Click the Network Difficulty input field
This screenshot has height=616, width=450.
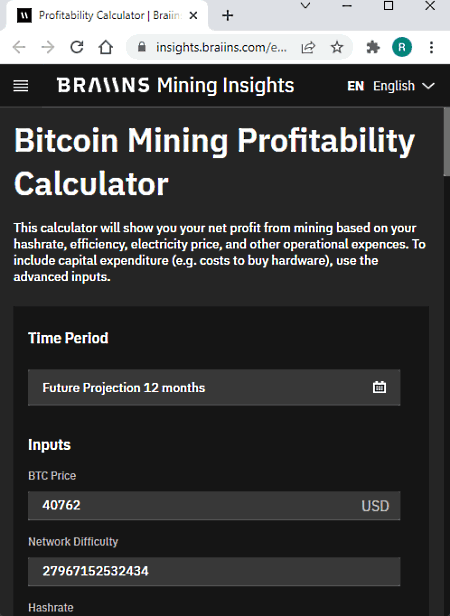(214, 571)
